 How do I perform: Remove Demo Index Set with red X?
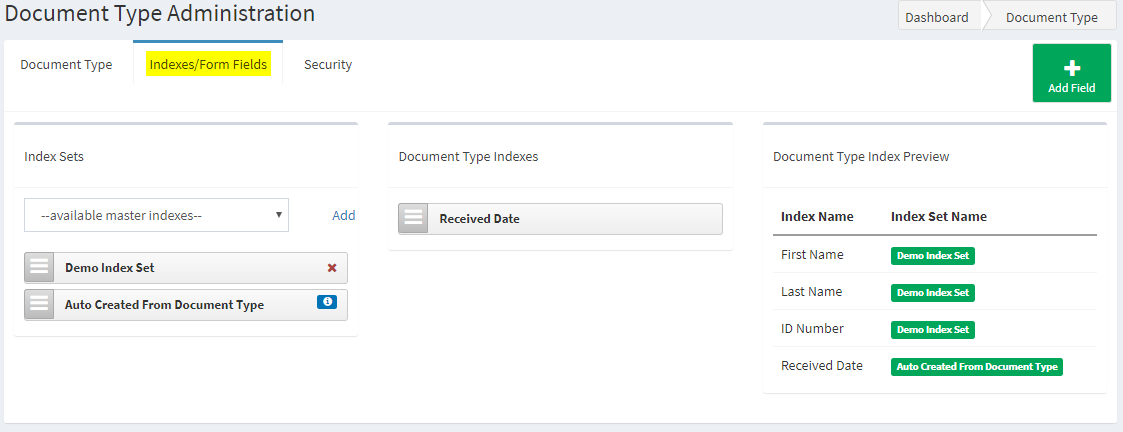tap(332, 267)
